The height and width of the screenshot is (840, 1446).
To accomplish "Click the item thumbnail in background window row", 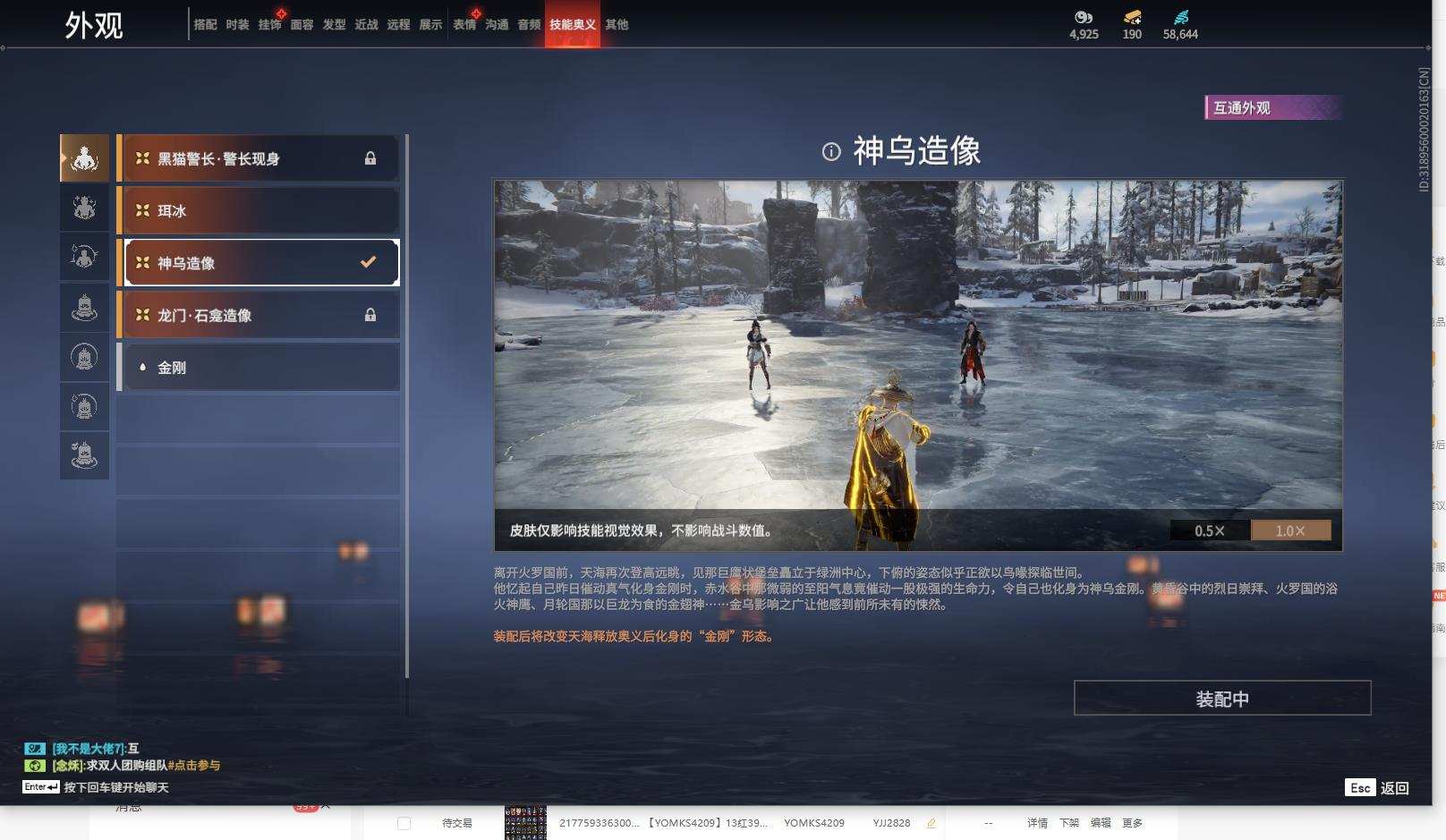I will (526, 823).
